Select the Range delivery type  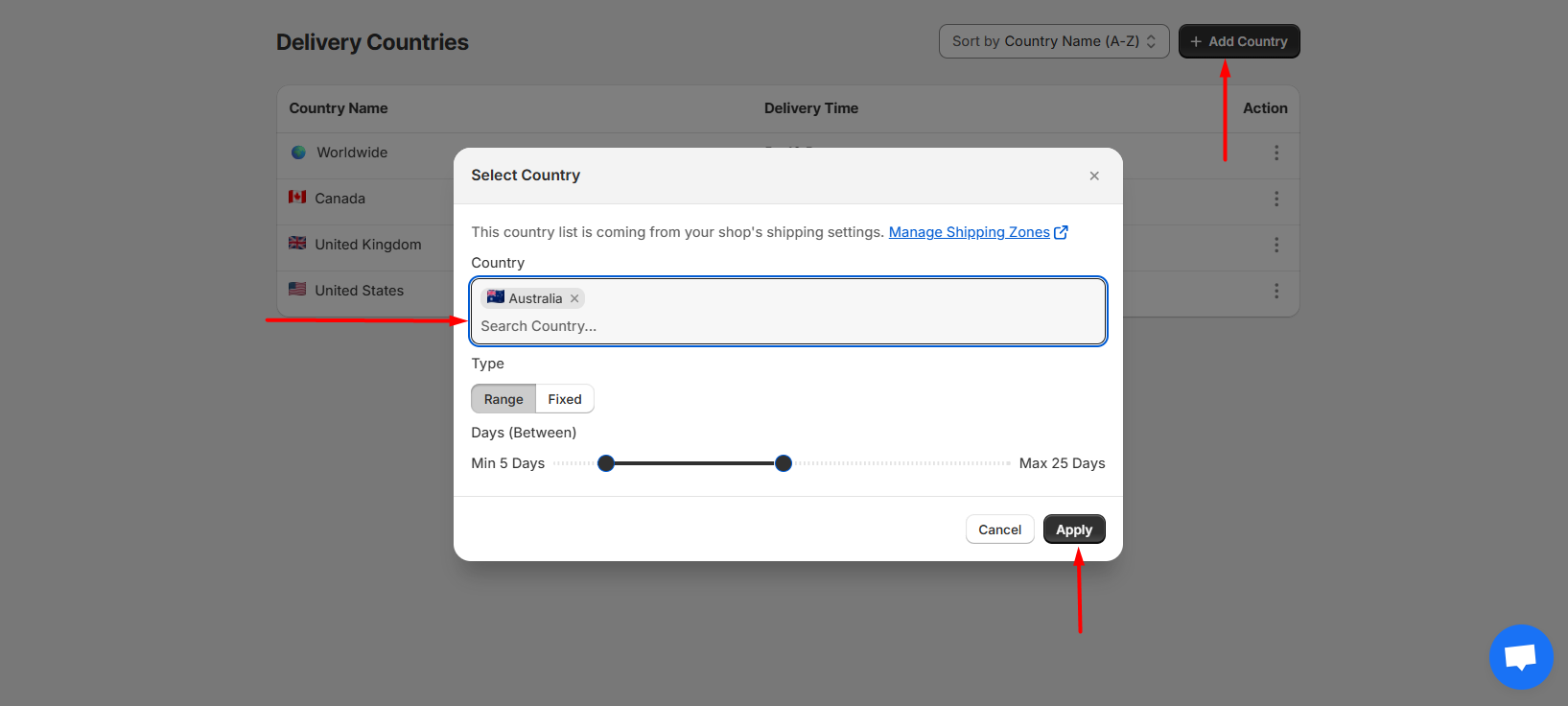(x=503, y=398)
